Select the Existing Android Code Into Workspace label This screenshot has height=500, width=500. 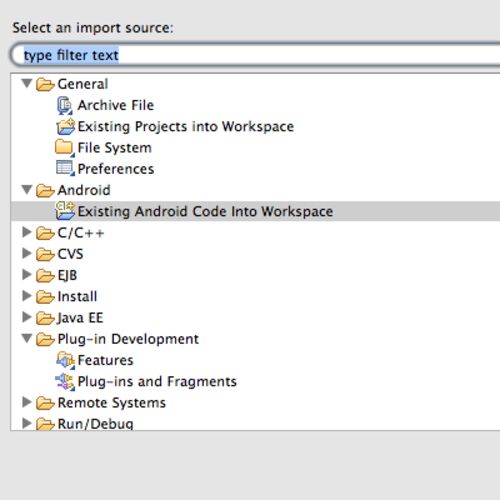[205, 211]
